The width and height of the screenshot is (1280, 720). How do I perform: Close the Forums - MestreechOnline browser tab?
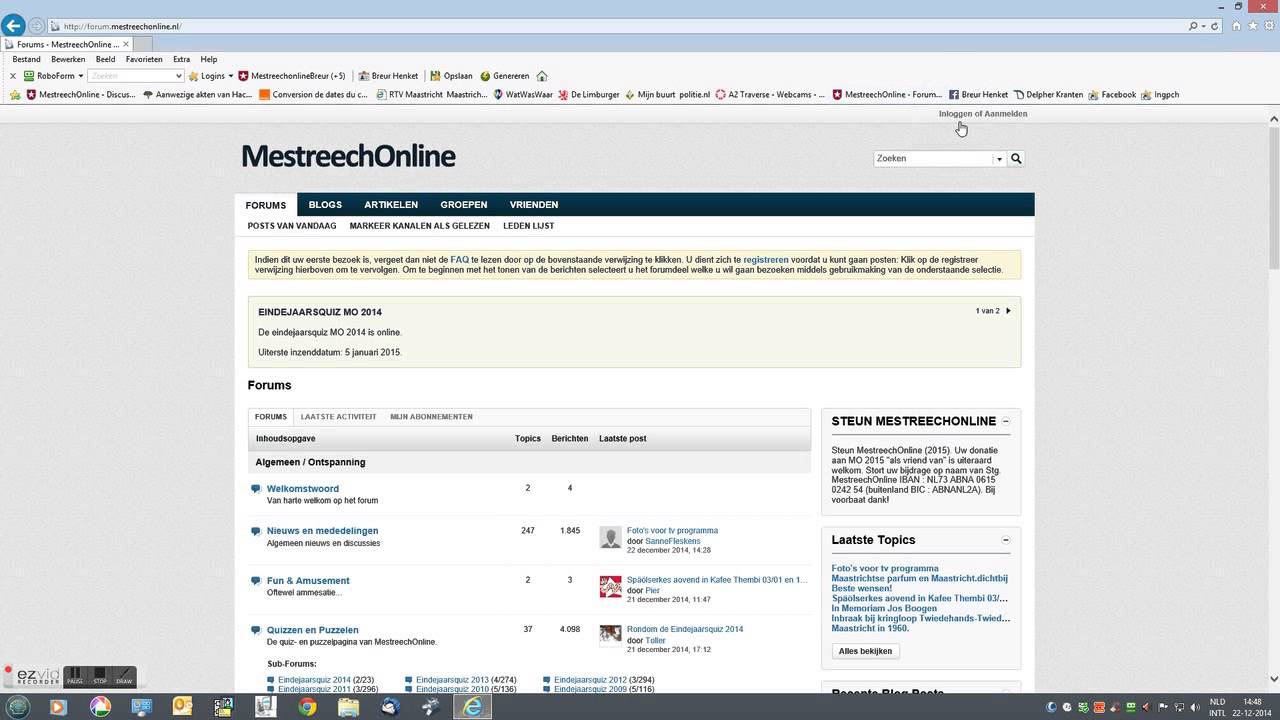pyautogui.click(x=126, y=45)
